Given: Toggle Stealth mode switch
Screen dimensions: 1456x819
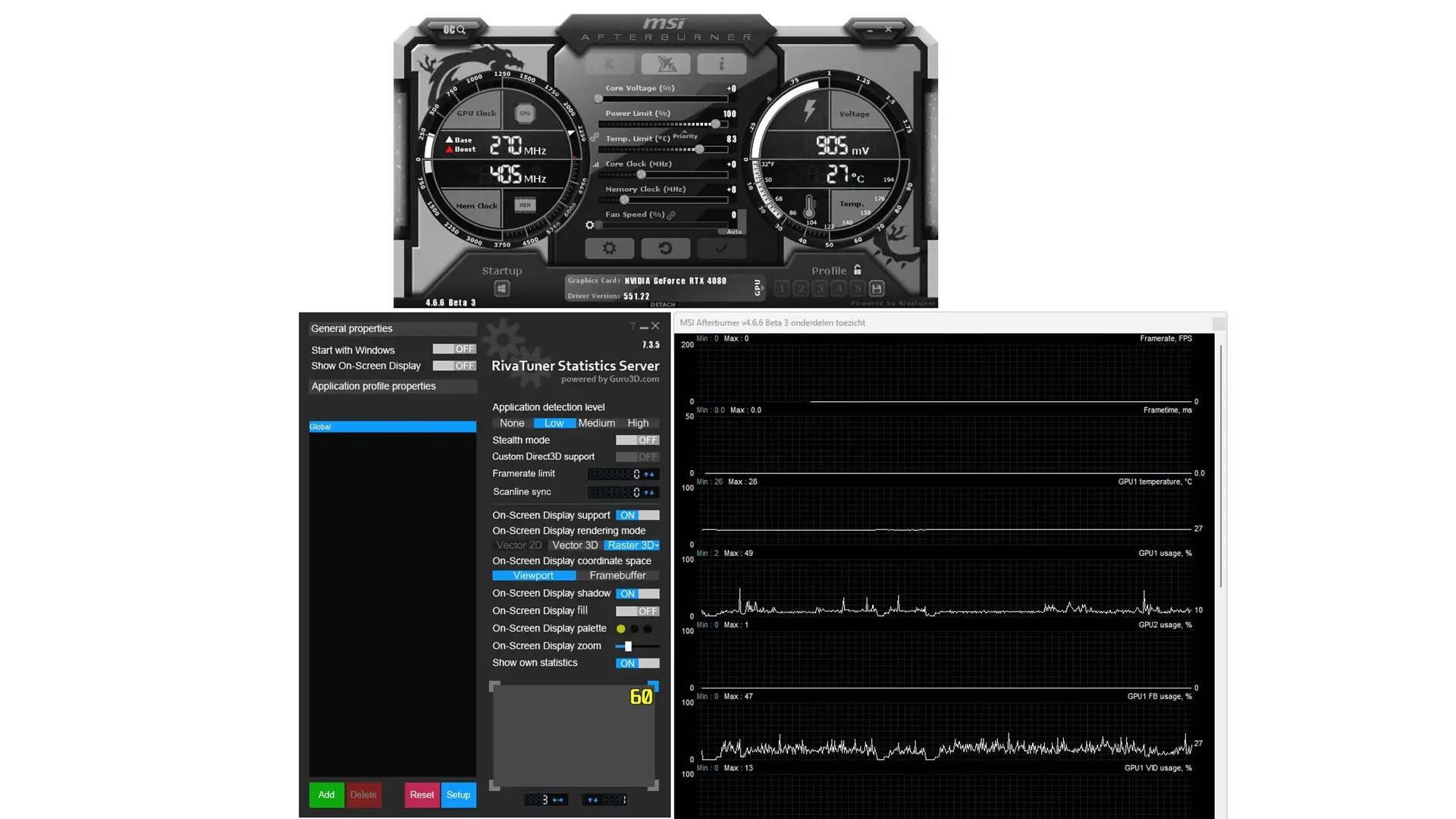Looking at the screenshot, I should point(638,440).
